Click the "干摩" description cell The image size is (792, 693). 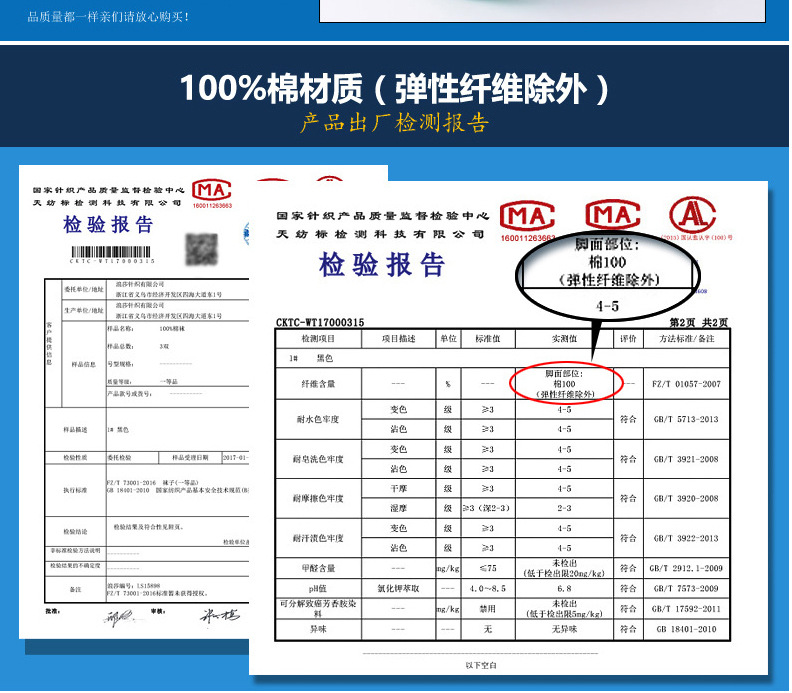(399, 489)
